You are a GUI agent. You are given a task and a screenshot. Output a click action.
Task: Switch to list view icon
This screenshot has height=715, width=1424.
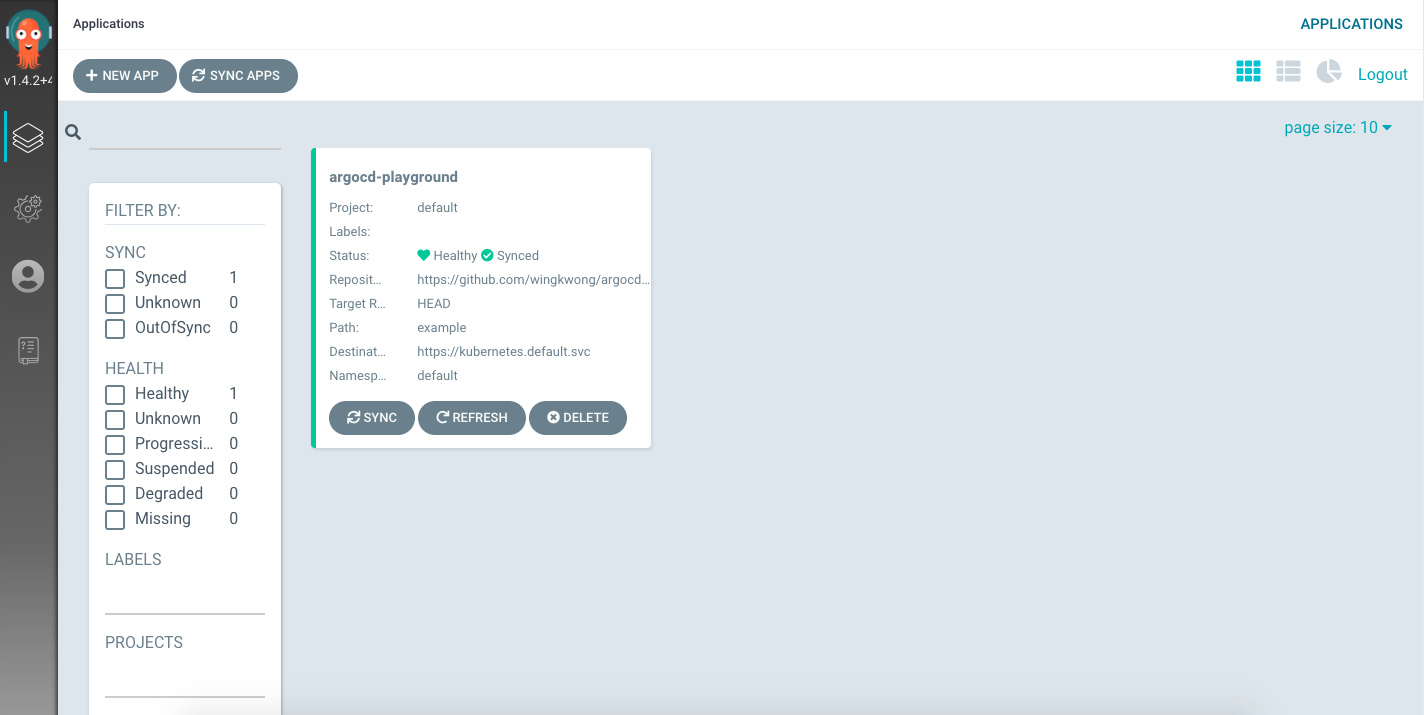click(x=1288, y=71)
